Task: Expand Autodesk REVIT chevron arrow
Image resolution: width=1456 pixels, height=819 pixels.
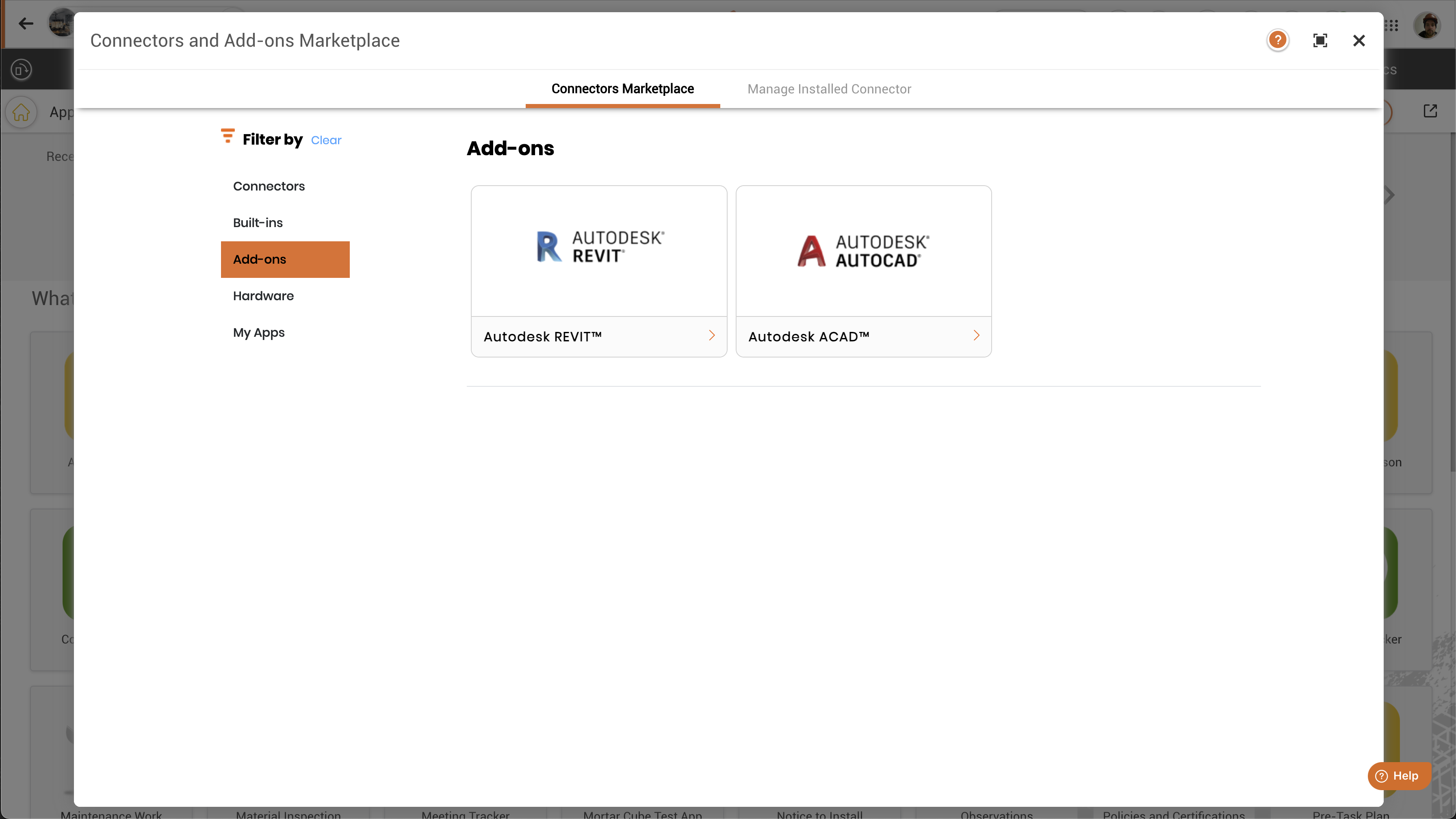Action: pos(712,336)
